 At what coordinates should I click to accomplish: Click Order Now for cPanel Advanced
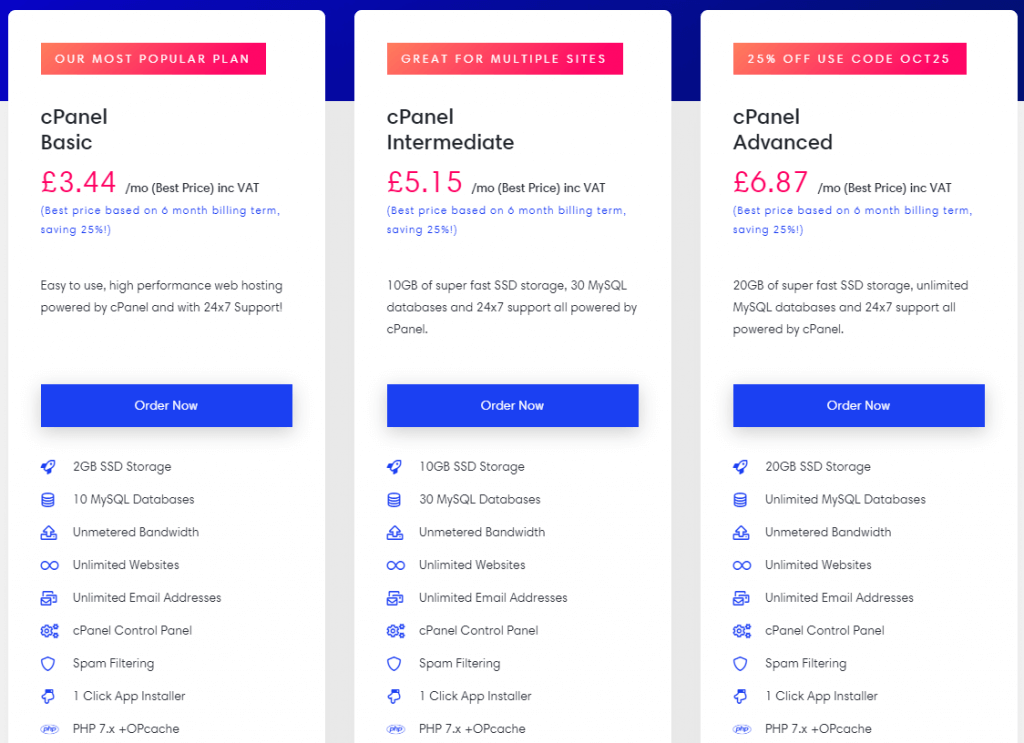click(x=859, y=405)
